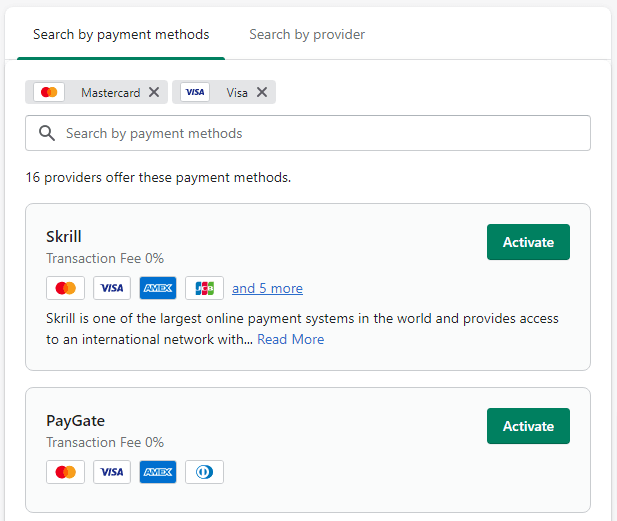This screenshot has height=521, width=617.
Task: Click '16 providers offer these payment methods' text
Action: tap(158, 177)
